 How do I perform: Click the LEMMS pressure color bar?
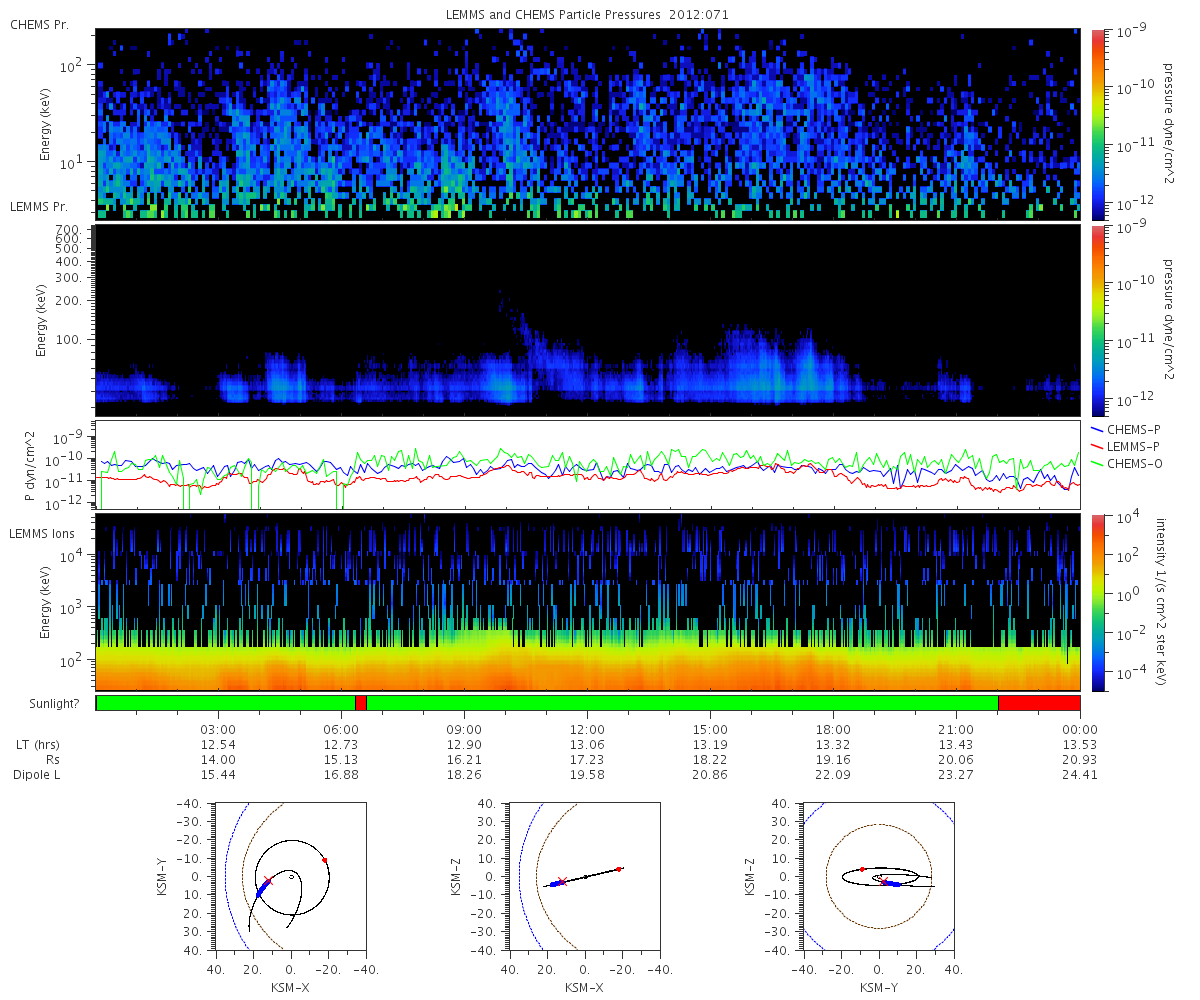(x=1098, y=320)
